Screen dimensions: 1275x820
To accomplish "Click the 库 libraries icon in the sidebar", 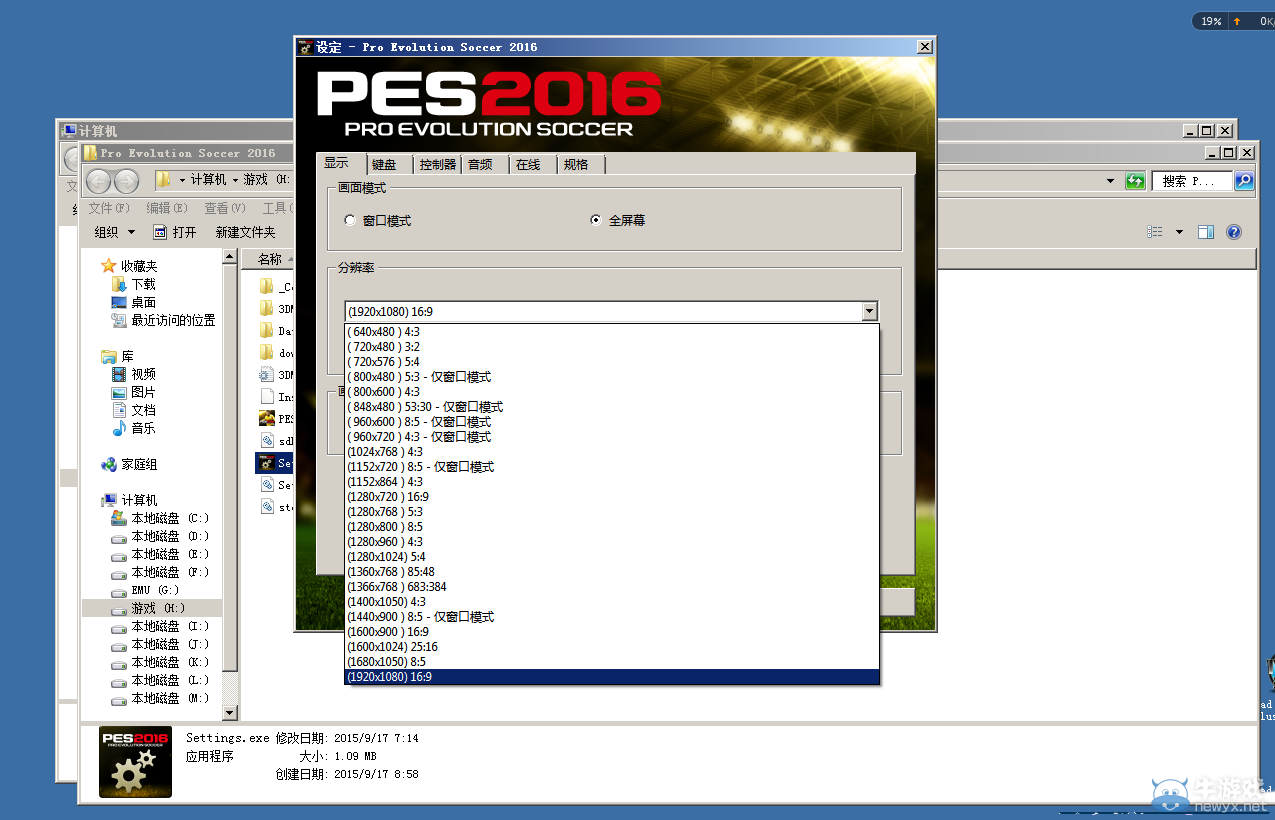I will coord(109,356).
